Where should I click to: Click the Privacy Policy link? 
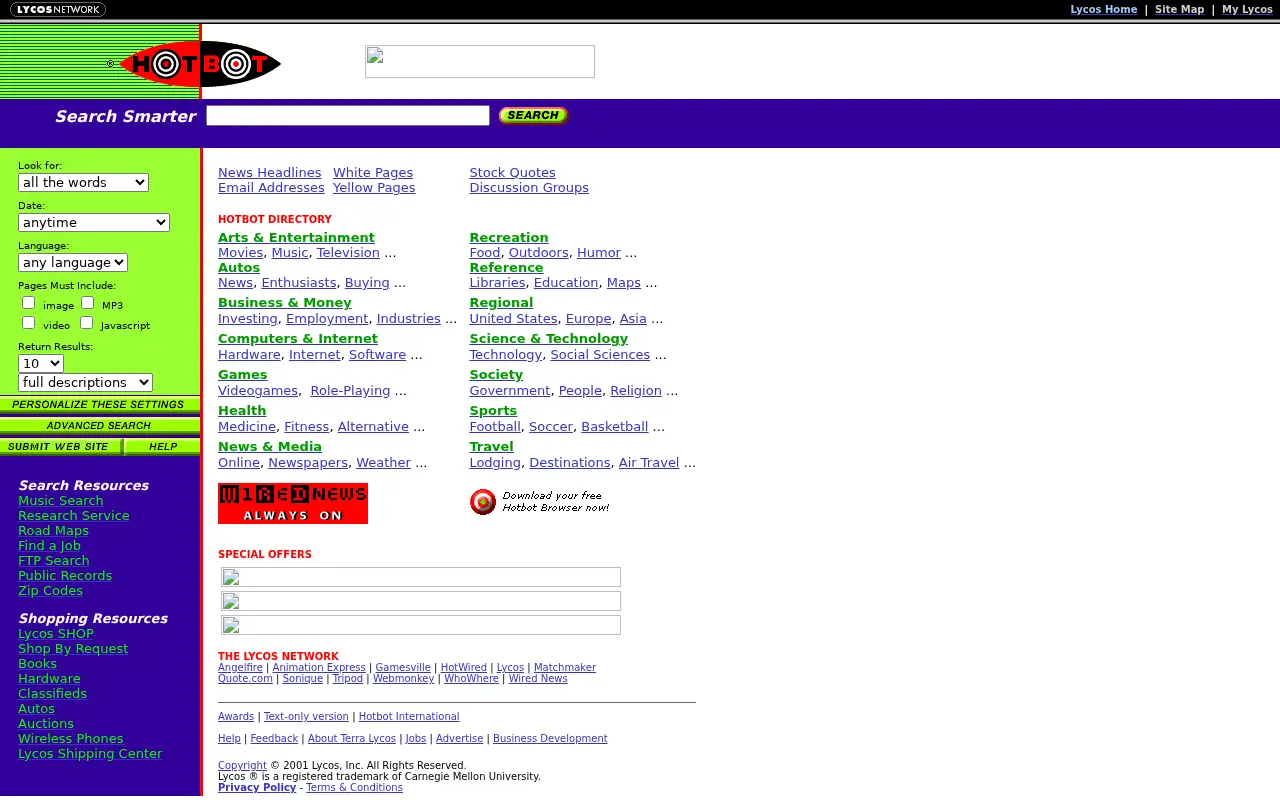[x=257, y=788]
